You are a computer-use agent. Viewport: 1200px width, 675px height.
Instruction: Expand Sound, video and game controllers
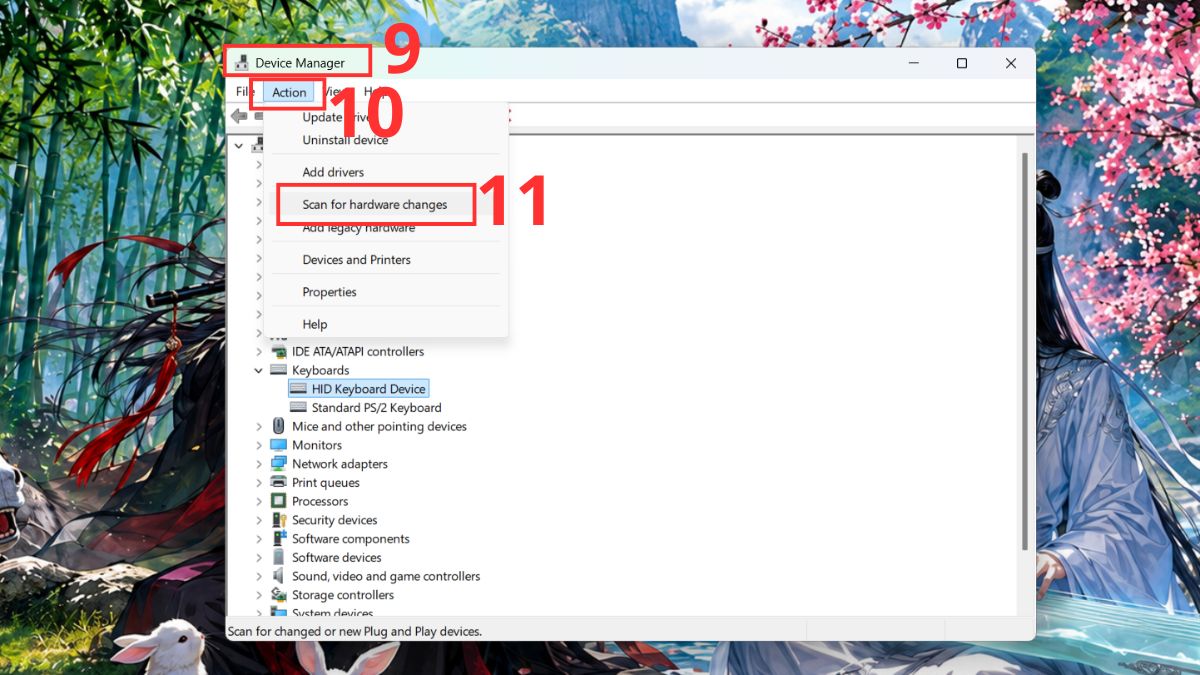pyautogui.click(x=259, y=577)
